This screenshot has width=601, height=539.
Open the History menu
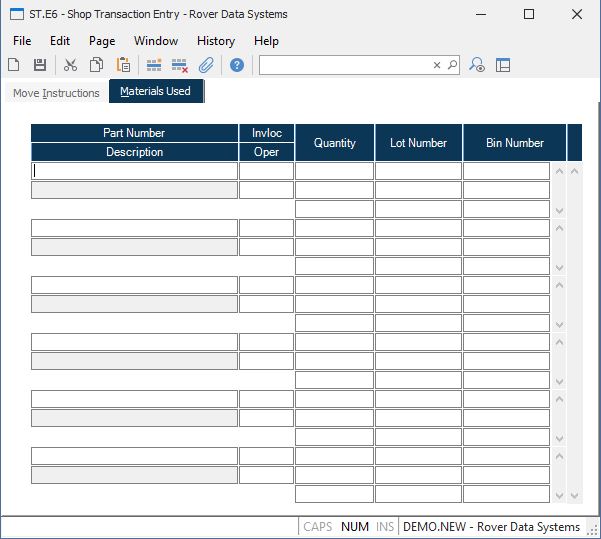point(216,41)
